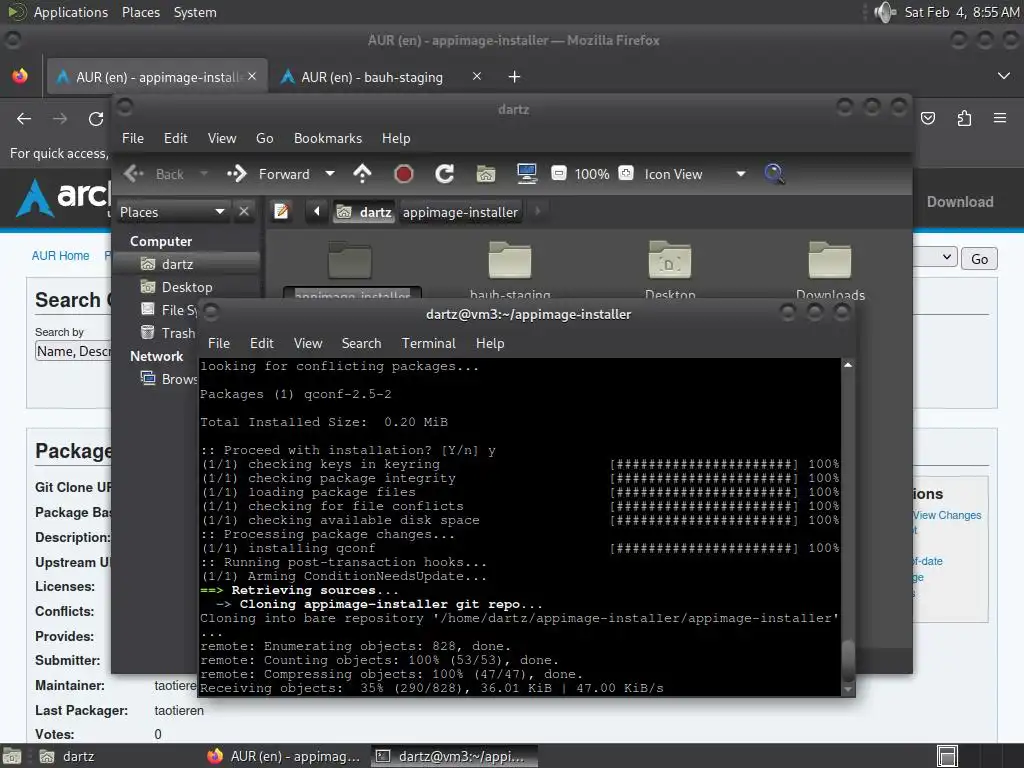Reload the current folder in file manager
The height and width of the screenshot is (768, 1024).
click(445, 174)
